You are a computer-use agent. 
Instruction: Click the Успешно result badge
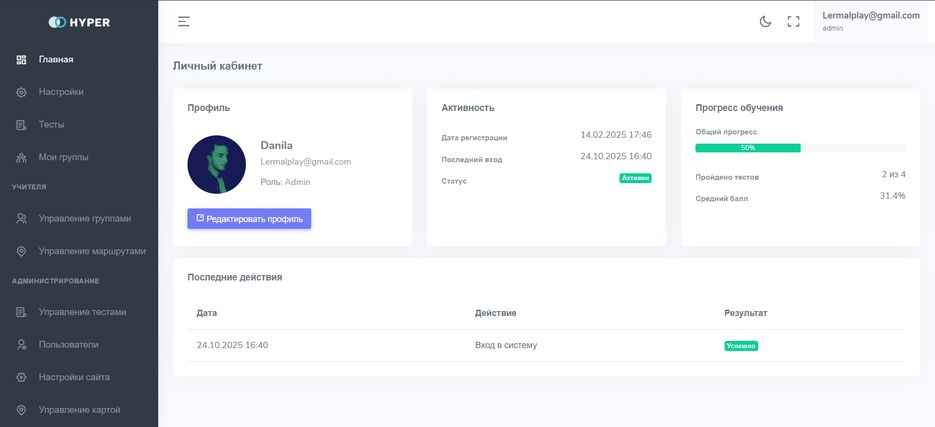point(741,346)
